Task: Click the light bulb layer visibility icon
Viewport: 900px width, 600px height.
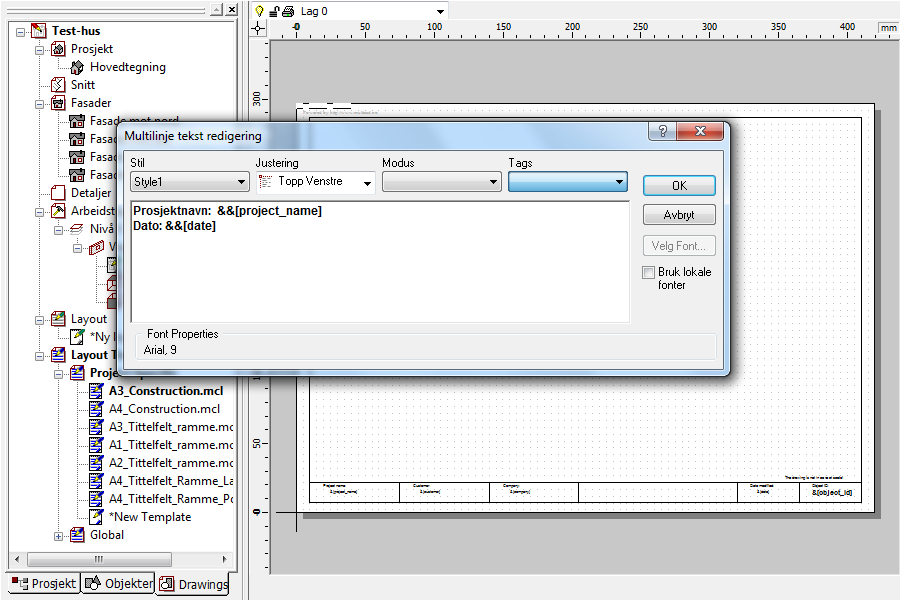Action: click(x=259, y=11)
